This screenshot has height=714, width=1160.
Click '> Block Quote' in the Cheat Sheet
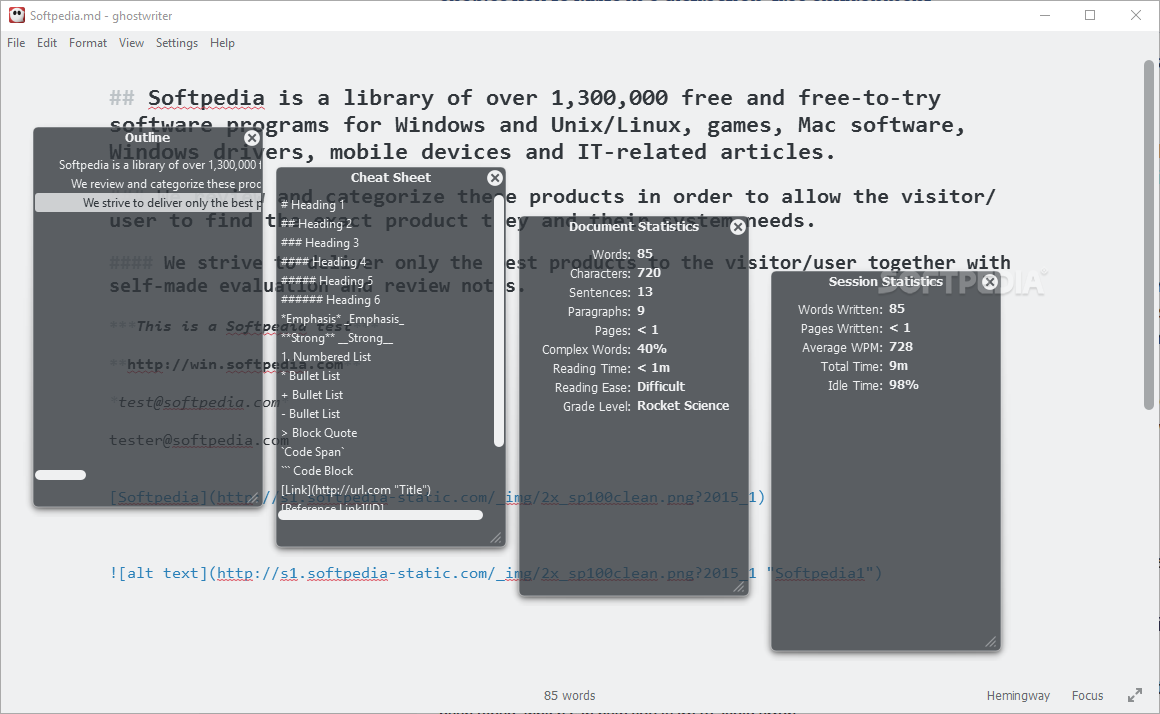[x=319, y=433]
